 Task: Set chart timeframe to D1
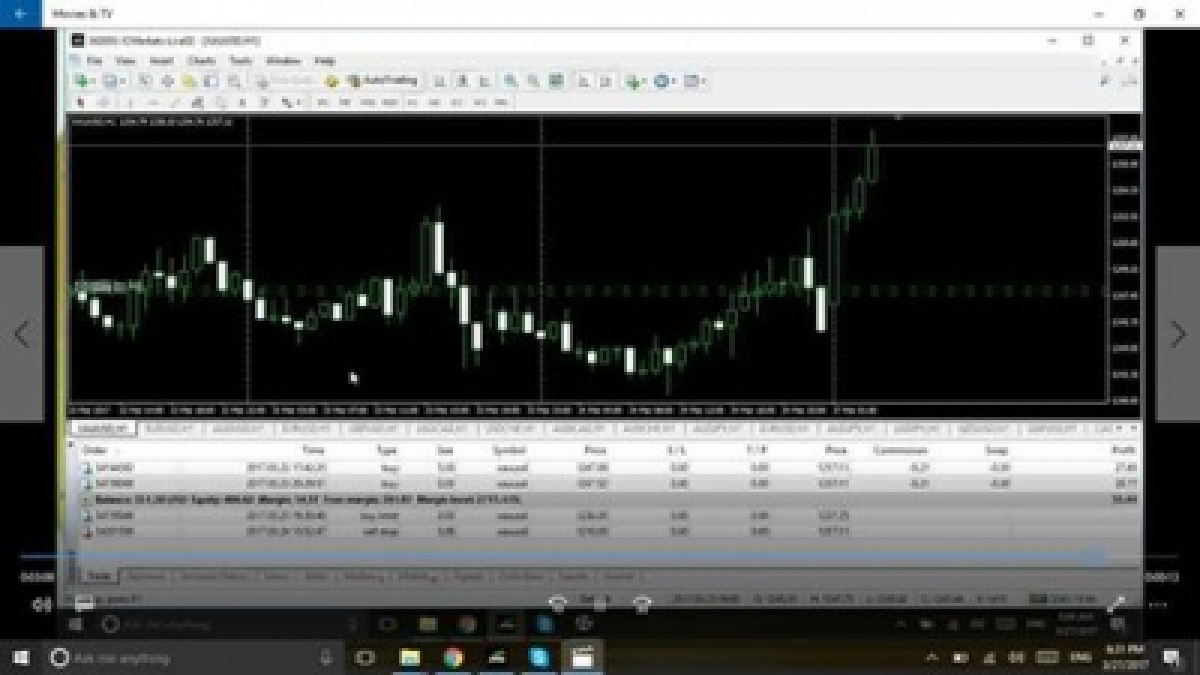click(x=457, y=102)
